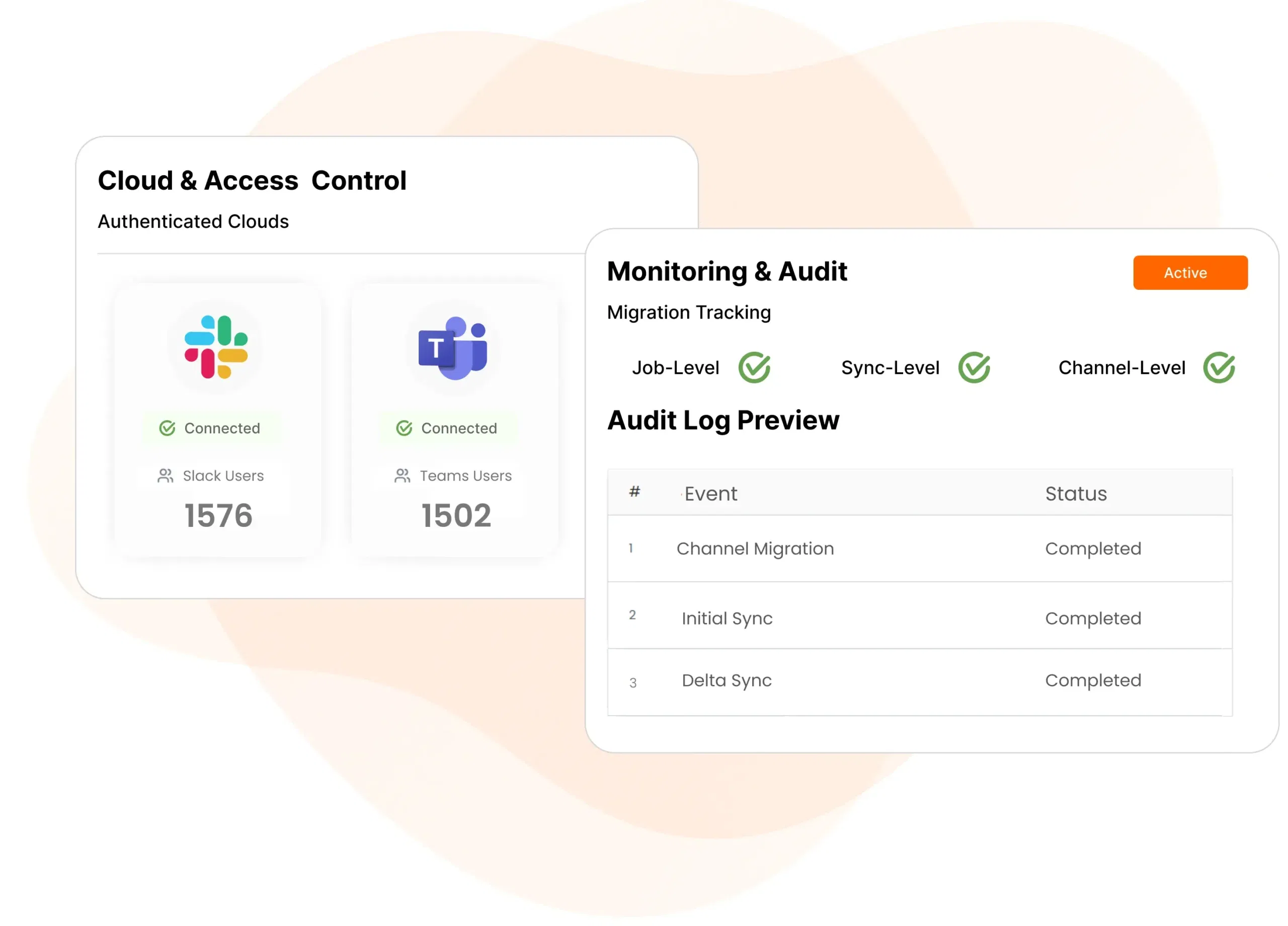The image size is (1288, 926).
Task: Click the Status column header
Action: [1076, 494]
